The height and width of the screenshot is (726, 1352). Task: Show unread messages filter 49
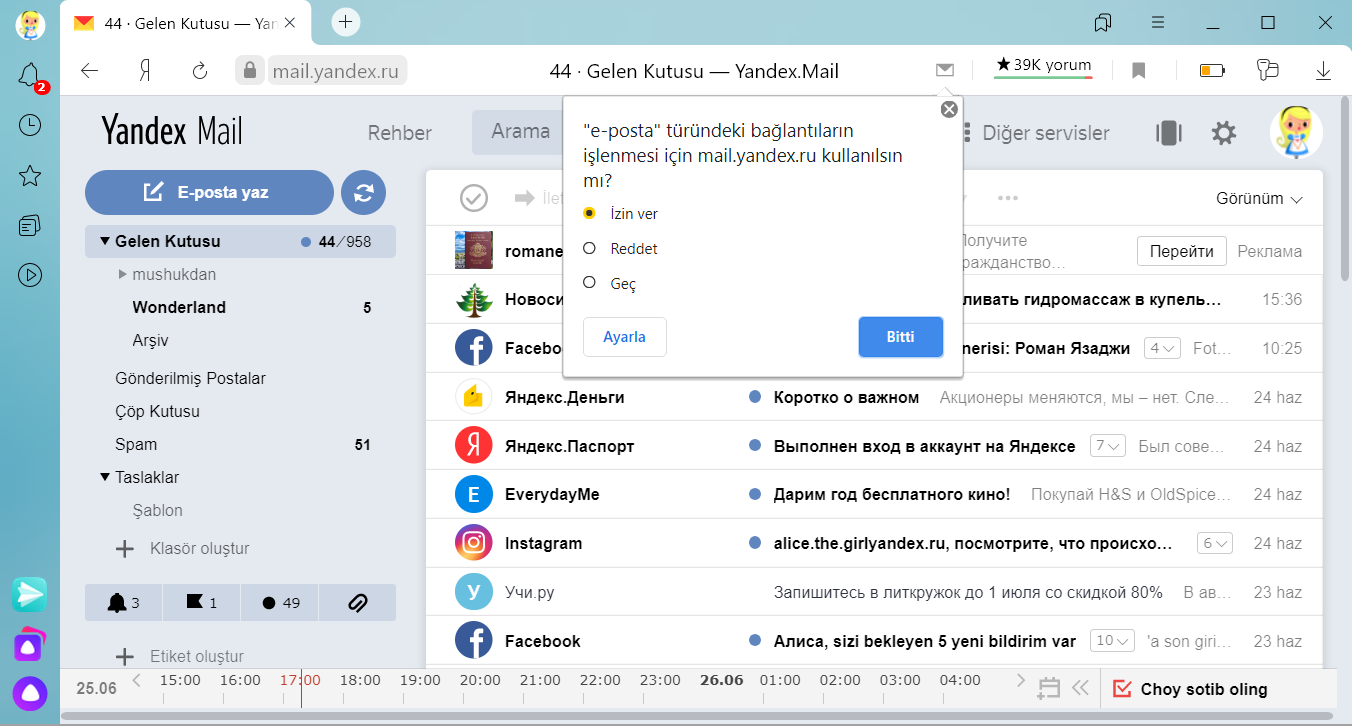[280, 602]
